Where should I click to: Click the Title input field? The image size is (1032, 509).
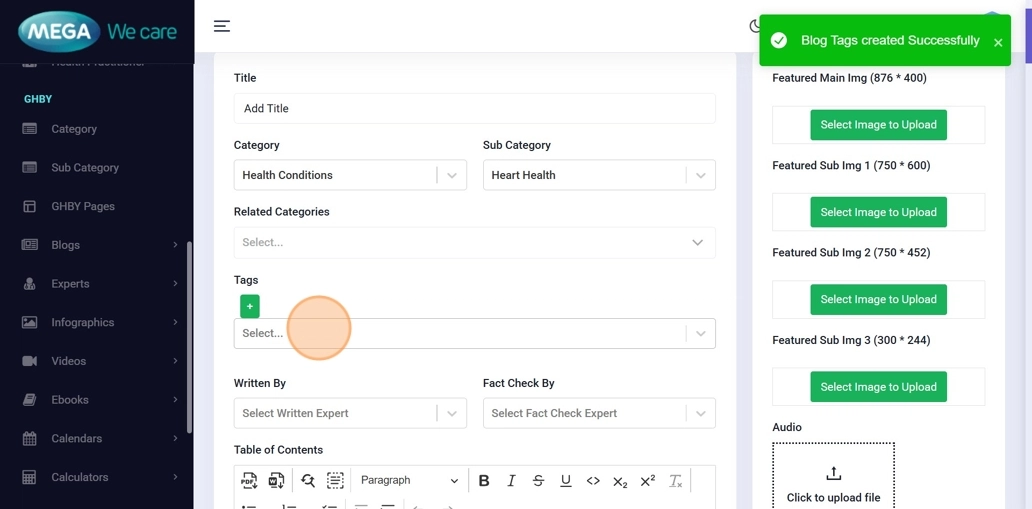pos(474,108)
